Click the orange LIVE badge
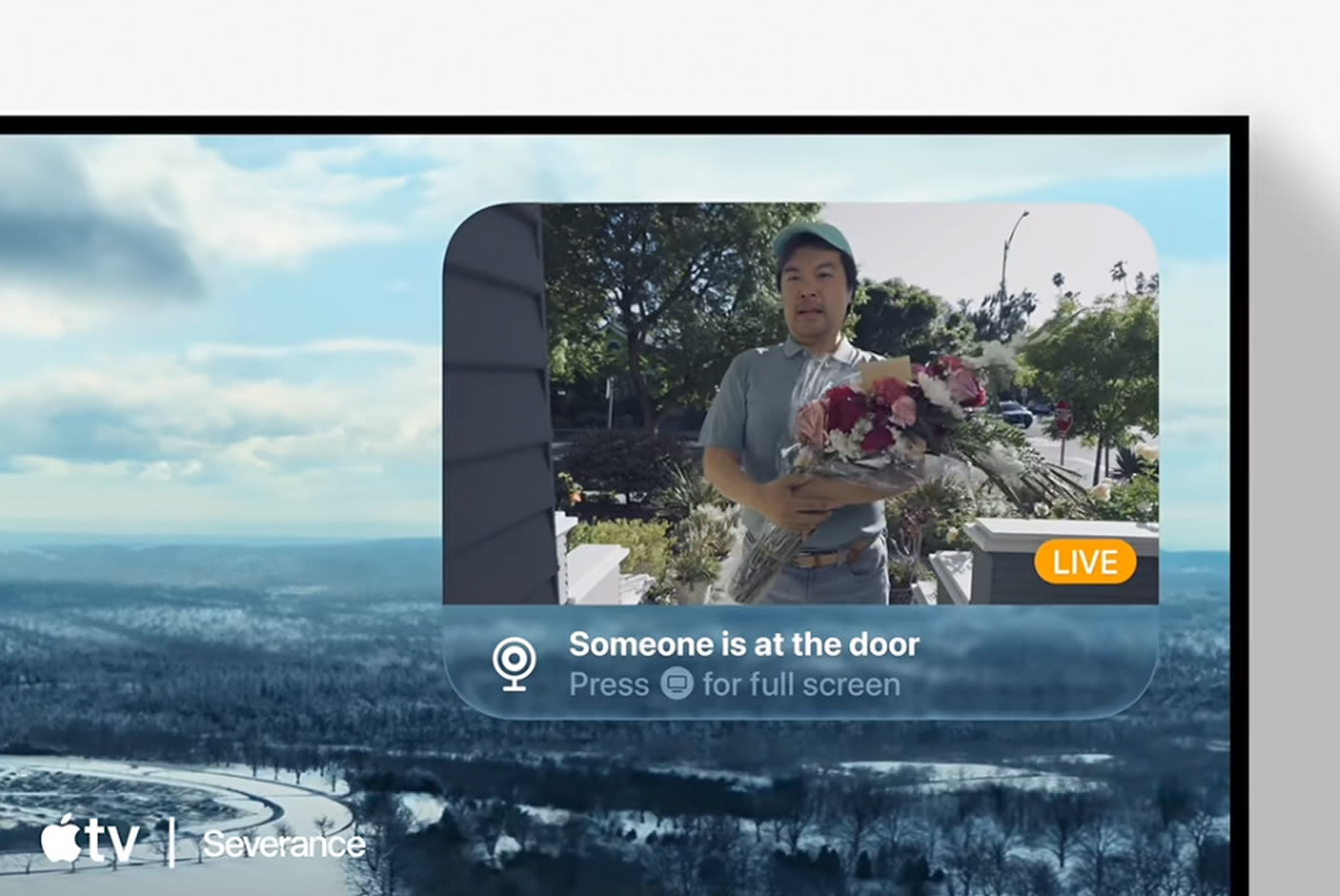The width and height of the screenshot is (1340, 896). tap(1085, 561)
